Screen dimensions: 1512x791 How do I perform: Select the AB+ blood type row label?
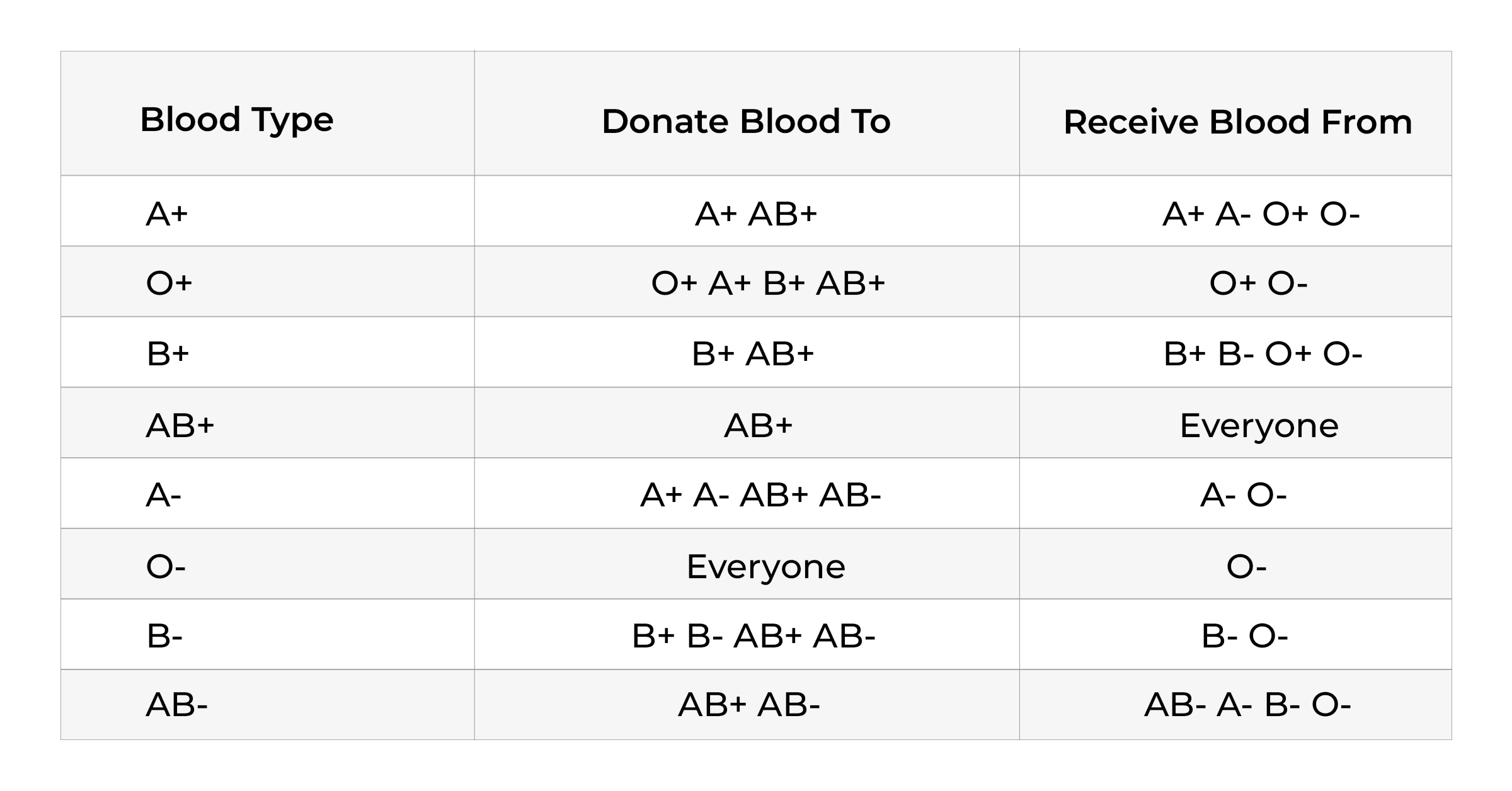point(180,426)
